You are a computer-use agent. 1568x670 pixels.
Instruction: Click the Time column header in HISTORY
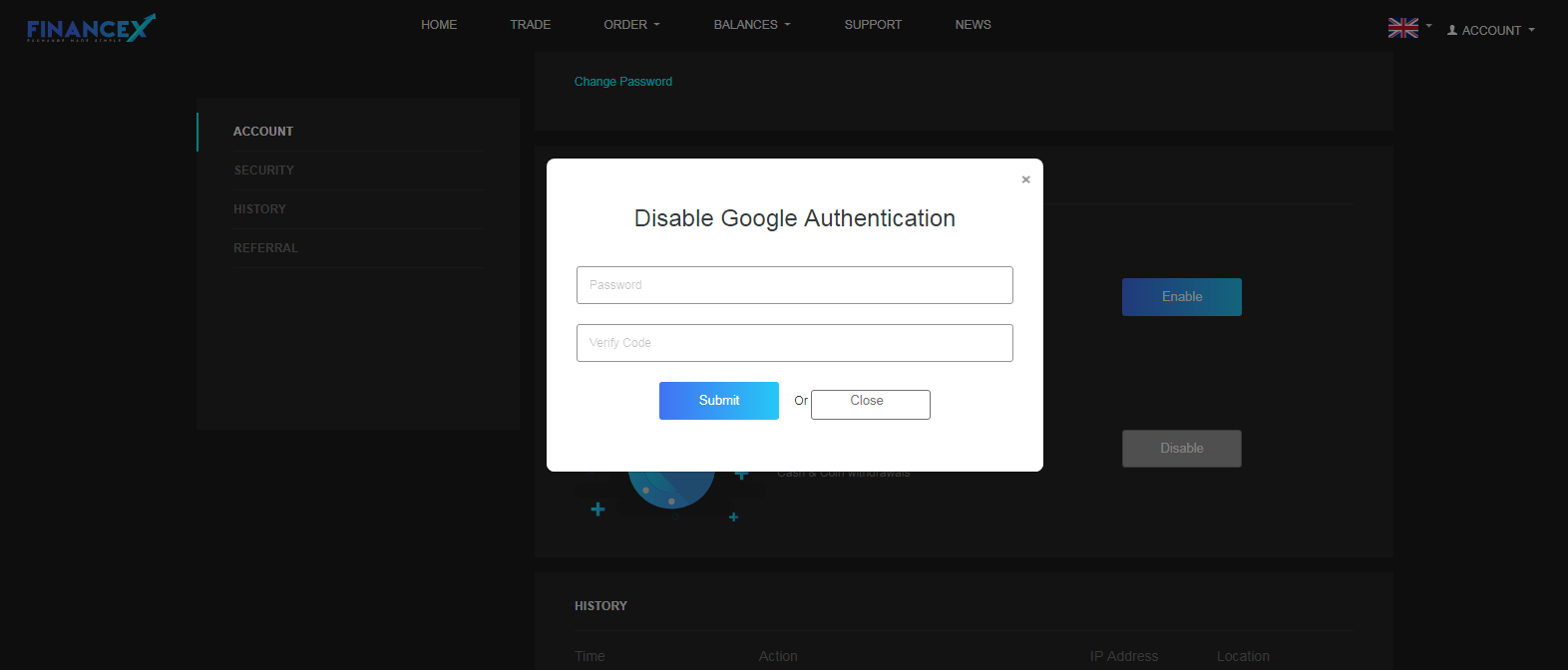click(589, 656)
